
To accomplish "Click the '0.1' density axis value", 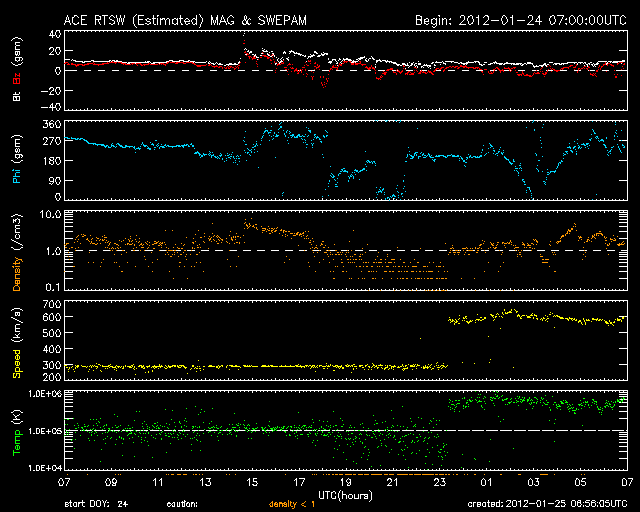I will click(53, 287).
